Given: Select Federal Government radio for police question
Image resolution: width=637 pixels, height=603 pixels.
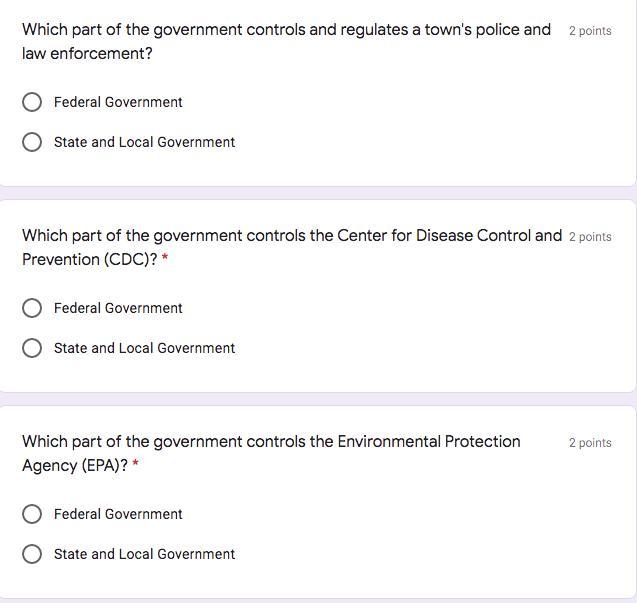Looking at the screenshot, I should click(32, 102).
